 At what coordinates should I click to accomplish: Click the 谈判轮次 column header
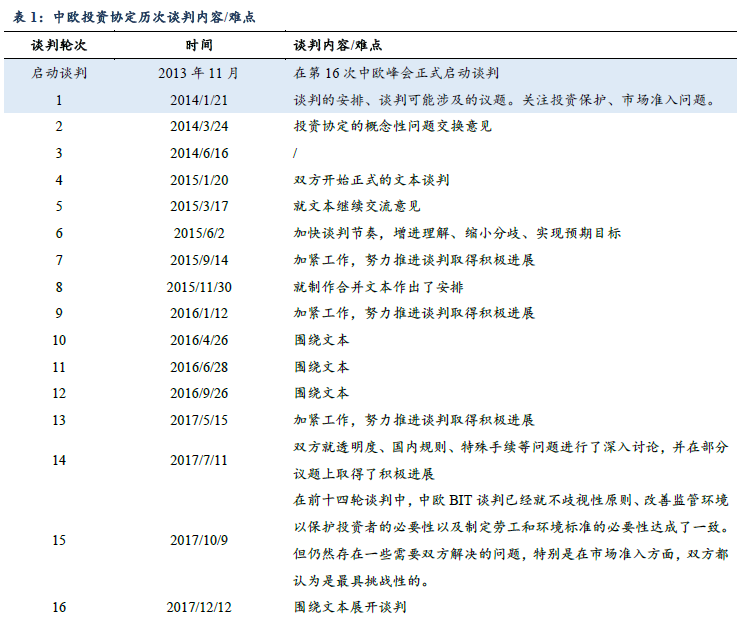coord(59,46)
